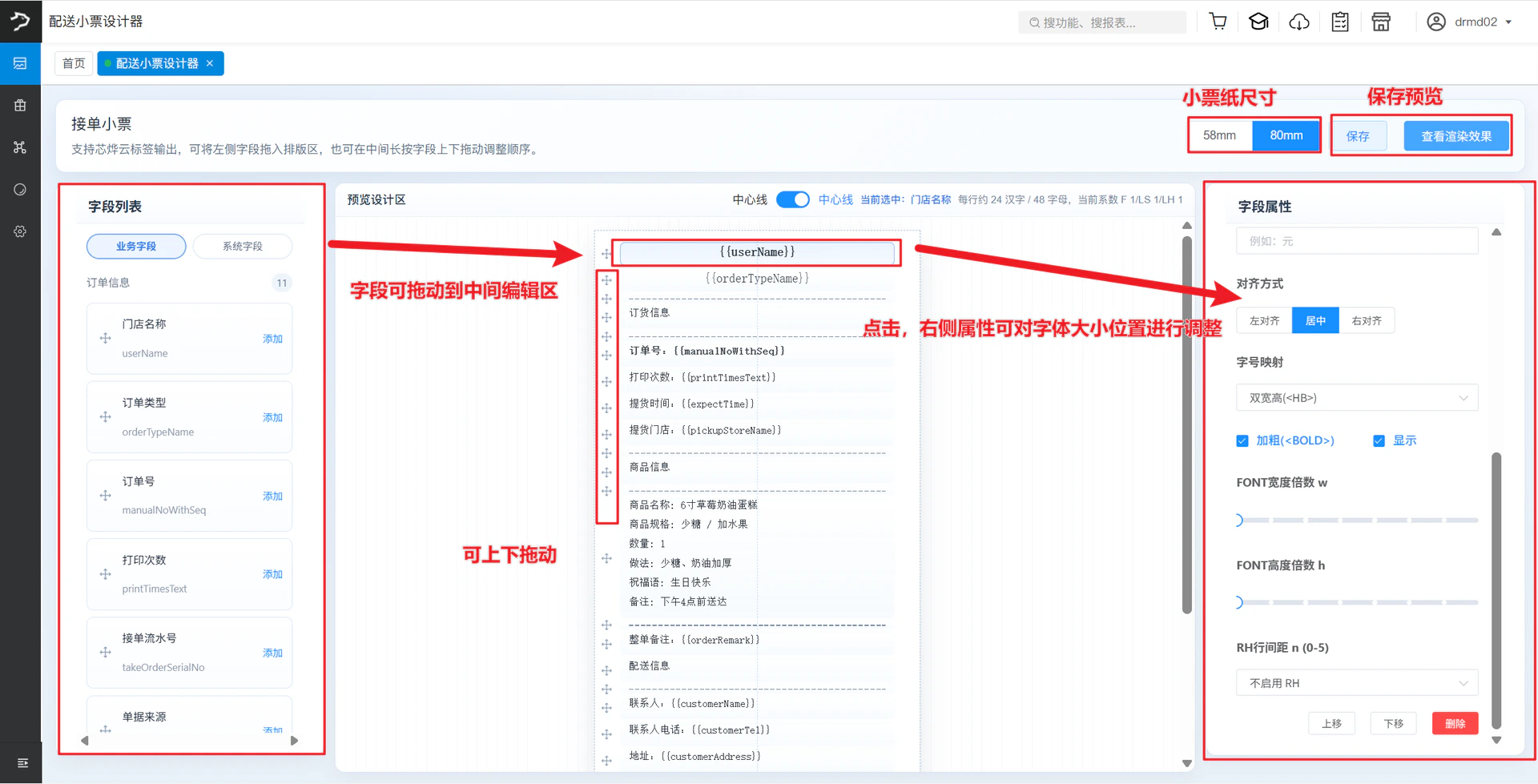Click the 查看渲染效果 button

1456,136
